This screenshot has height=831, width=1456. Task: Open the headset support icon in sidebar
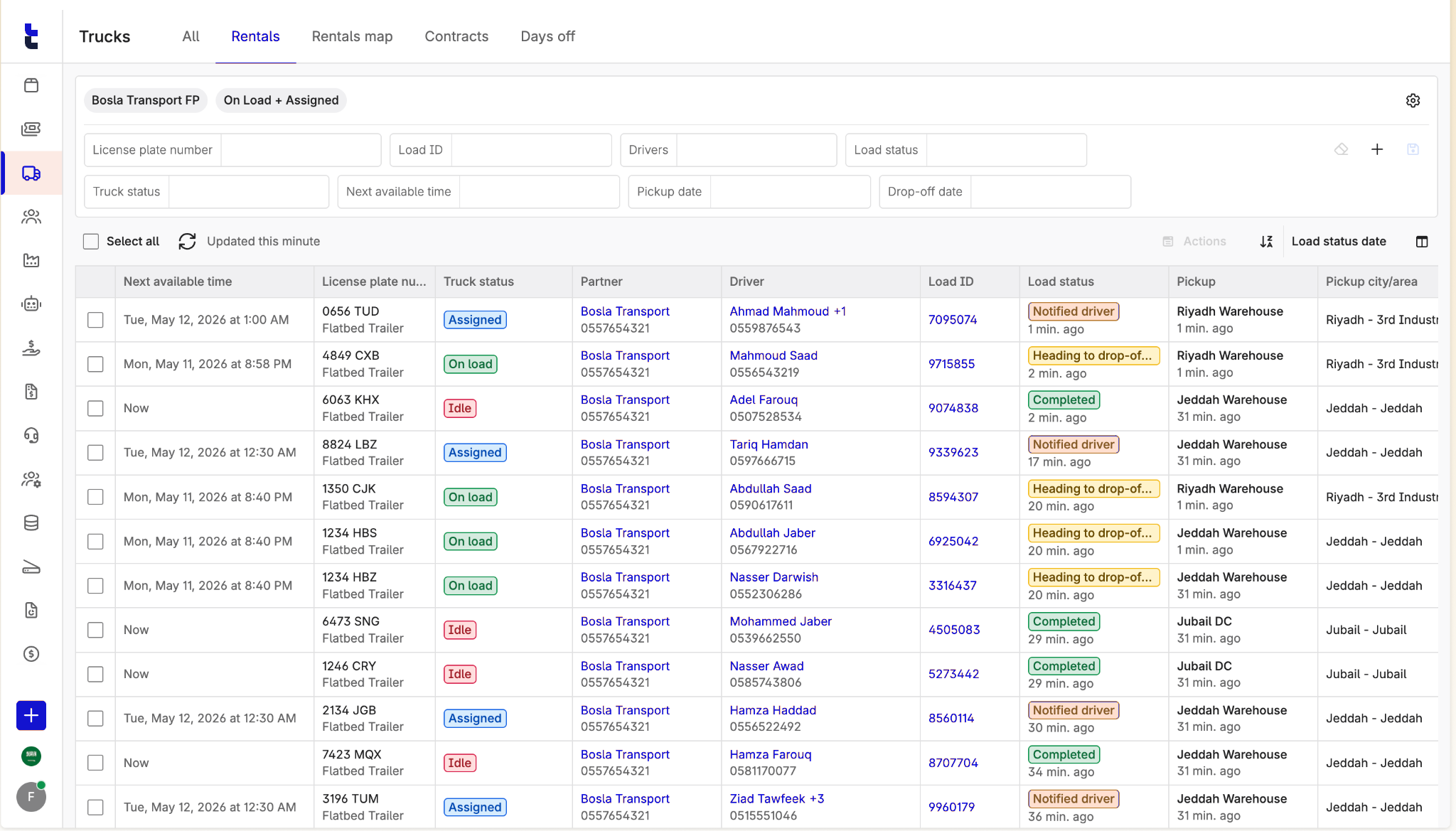(x=31, y=435)
